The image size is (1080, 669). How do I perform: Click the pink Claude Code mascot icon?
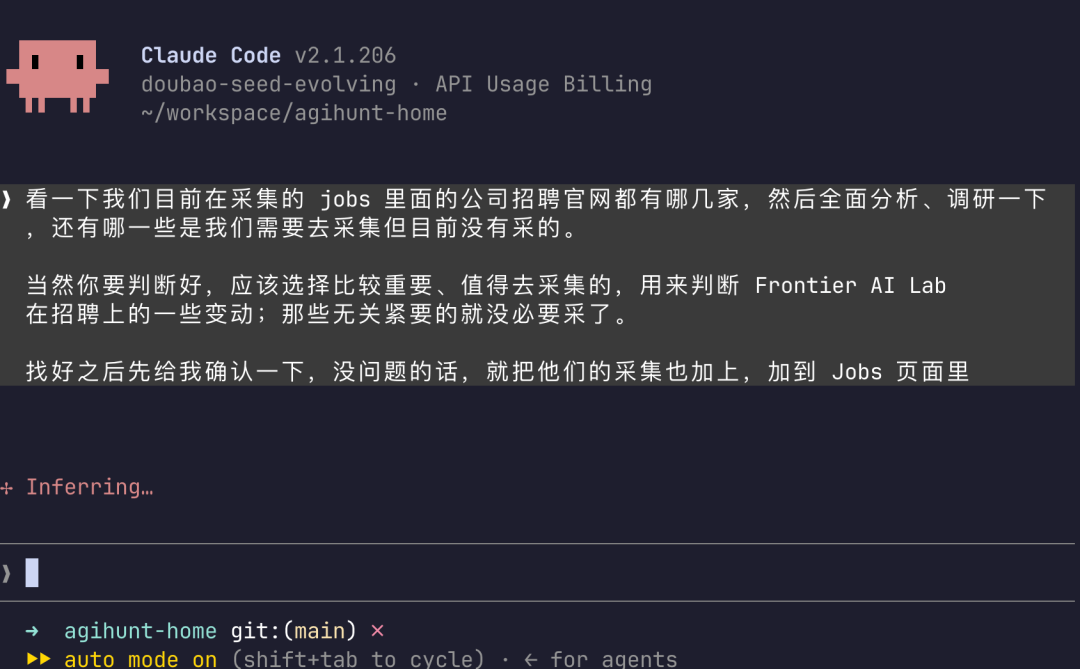[58, 76]
